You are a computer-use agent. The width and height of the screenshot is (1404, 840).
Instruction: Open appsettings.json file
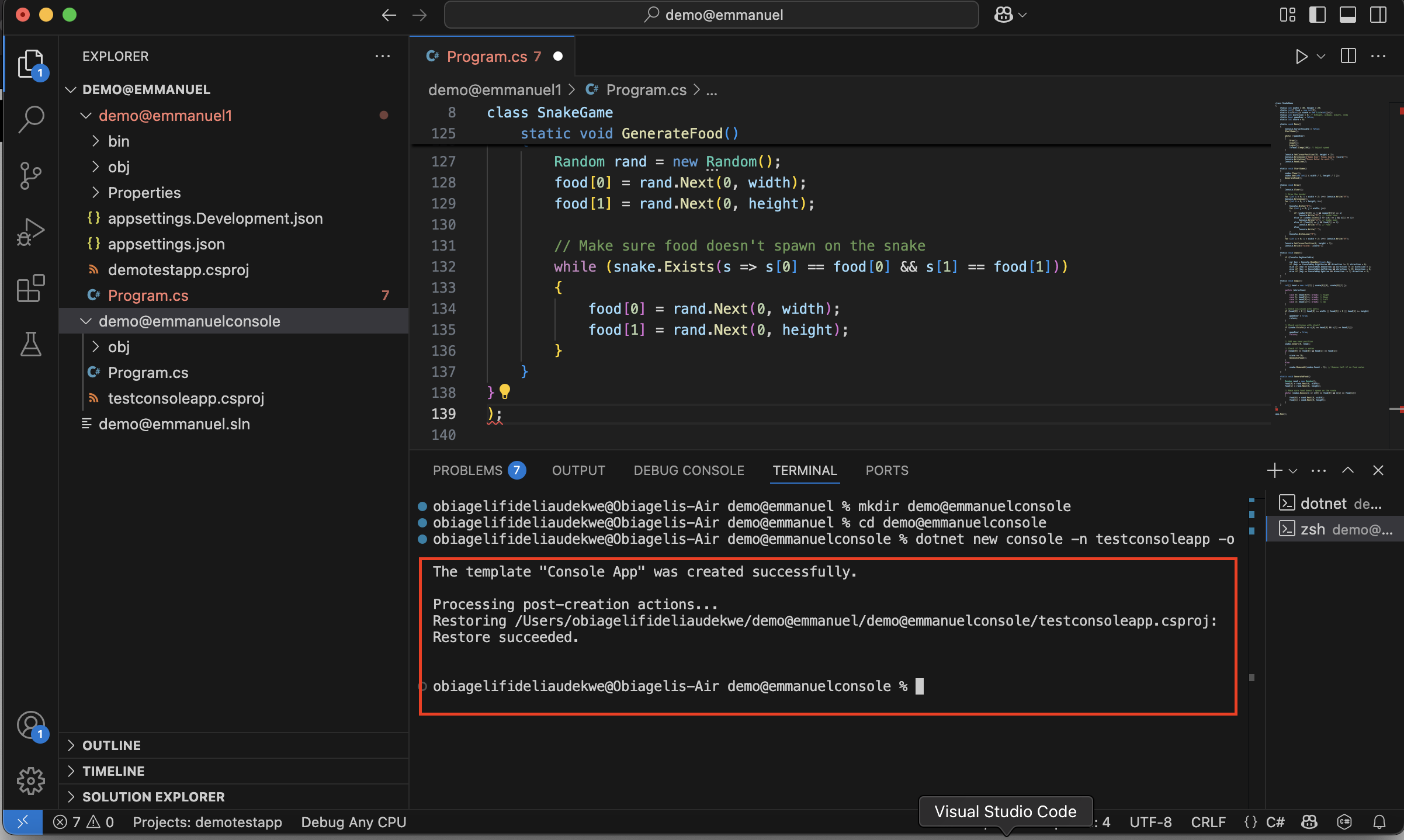(234, 244)
